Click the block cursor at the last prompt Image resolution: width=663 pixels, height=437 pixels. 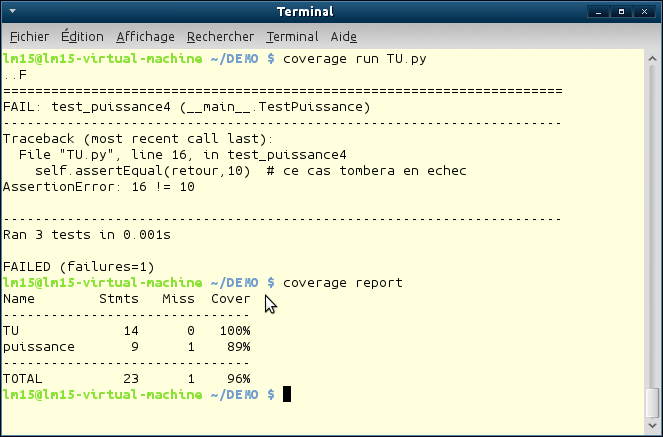pyautogui.click(x=287, y=395)
